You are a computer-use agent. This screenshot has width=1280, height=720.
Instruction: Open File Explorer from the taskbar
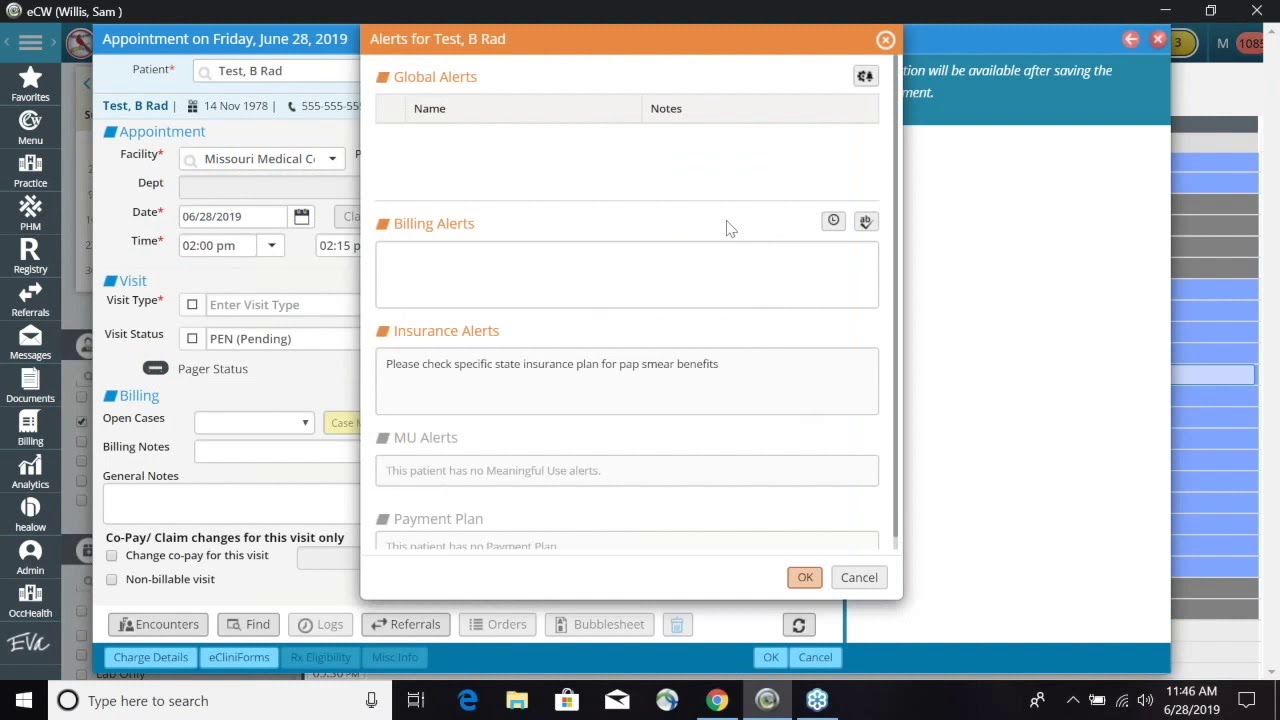click(x=517, y=700)
